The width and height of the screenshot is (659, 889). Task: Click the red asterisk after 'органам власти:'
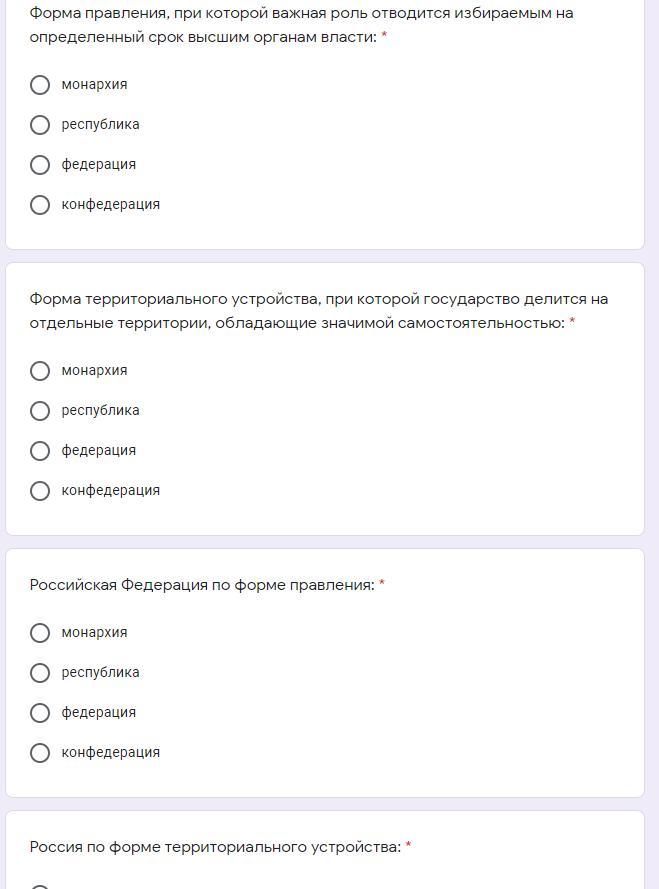tap(384, 37)
